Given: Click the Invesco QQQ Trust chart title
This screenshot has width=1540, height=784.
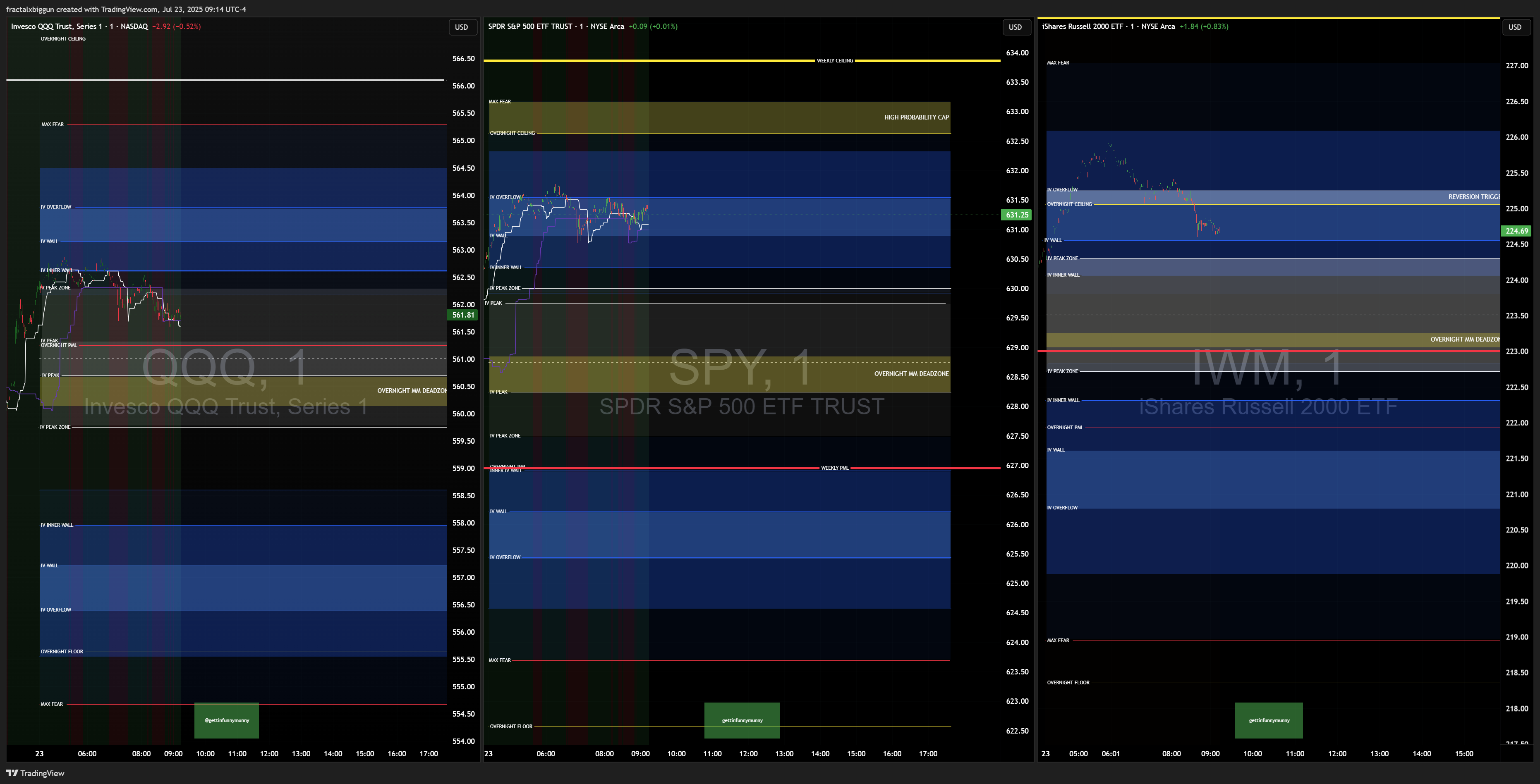Looking at the screenshot, I should (79, 26).
